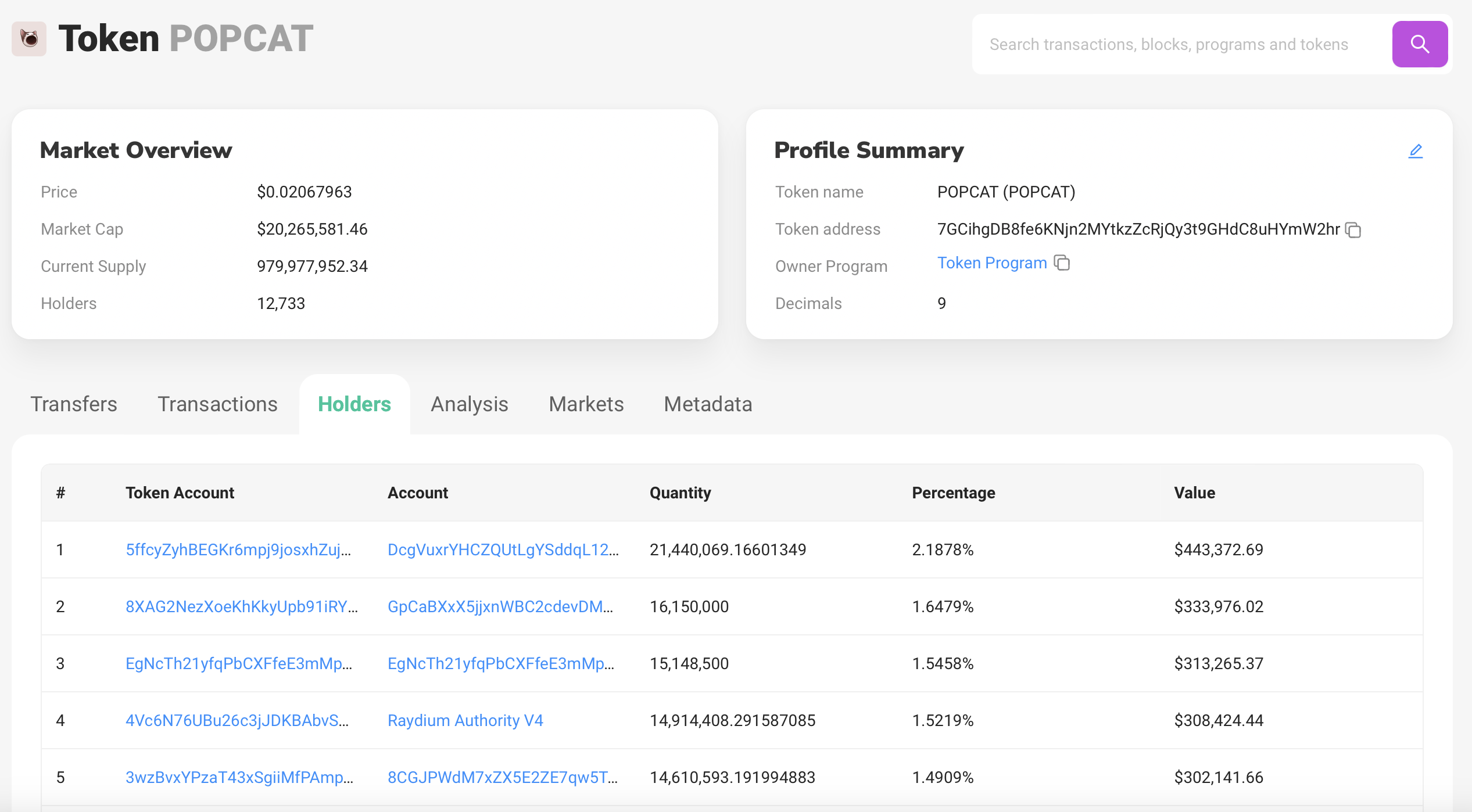
Task: Copy the Owner Program with copy icon
Action: pyautogui.click(x=1062, y=263)
